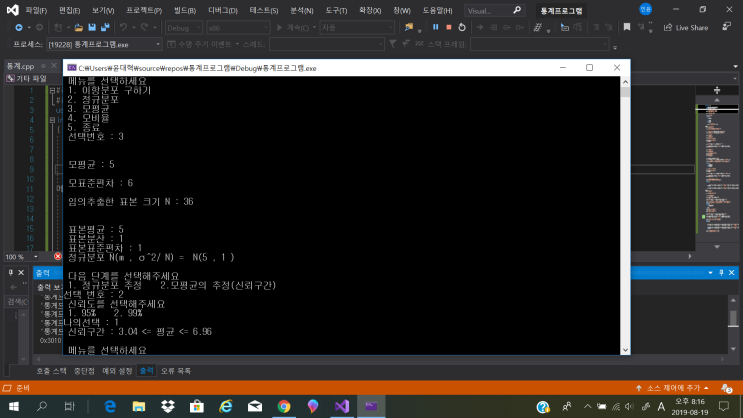743x418 pixels.
Task: Click the Live Share button
Action: coord(686,27)
